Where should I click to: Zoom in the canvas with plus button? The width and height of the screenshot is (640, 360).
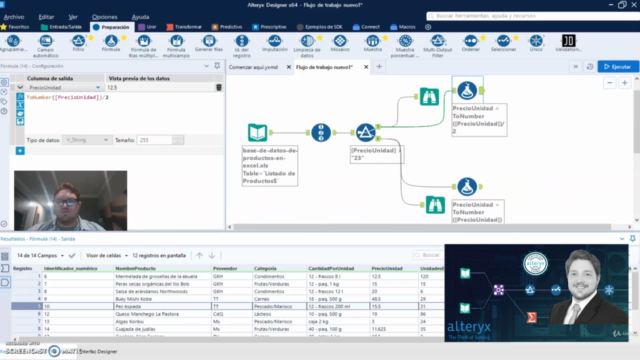click(624, 83)
